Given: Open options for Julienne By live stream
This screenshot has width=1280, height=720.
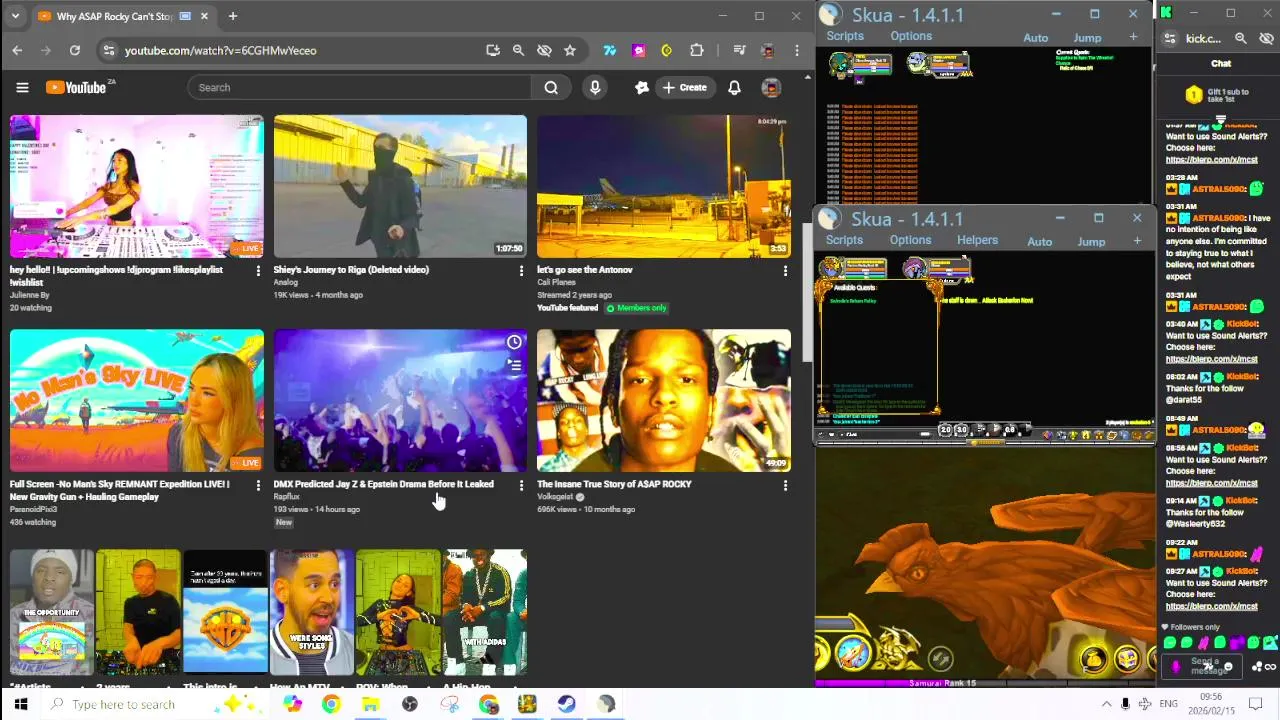Looking at the screenshot, I should tap(258, 271).
